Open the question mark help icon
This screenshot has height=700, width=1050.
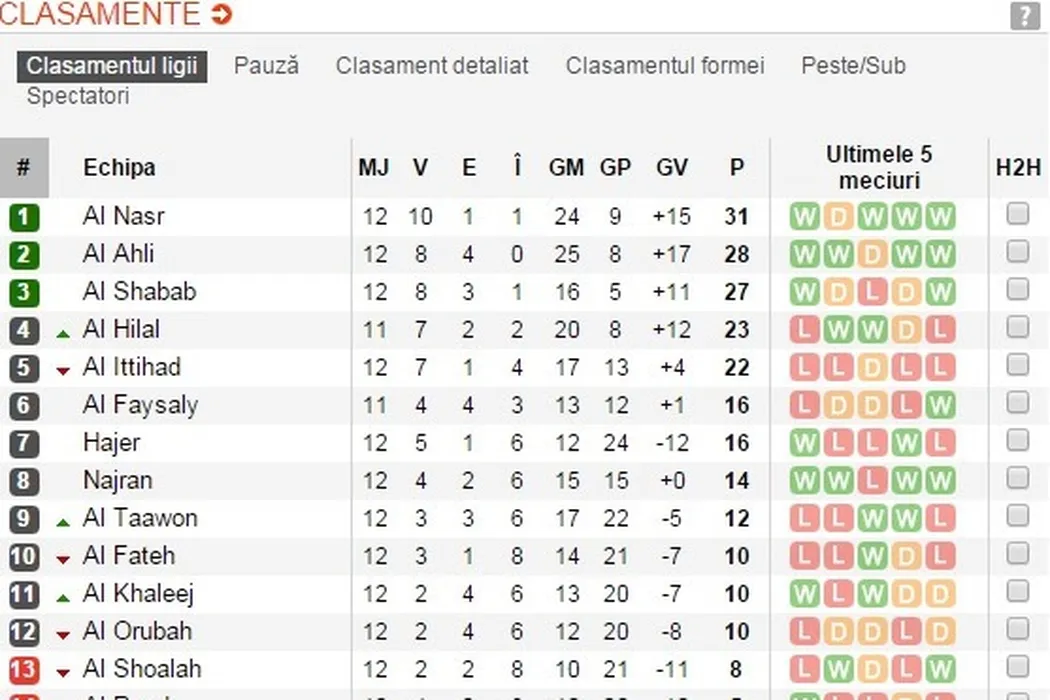pos(1025,15)
